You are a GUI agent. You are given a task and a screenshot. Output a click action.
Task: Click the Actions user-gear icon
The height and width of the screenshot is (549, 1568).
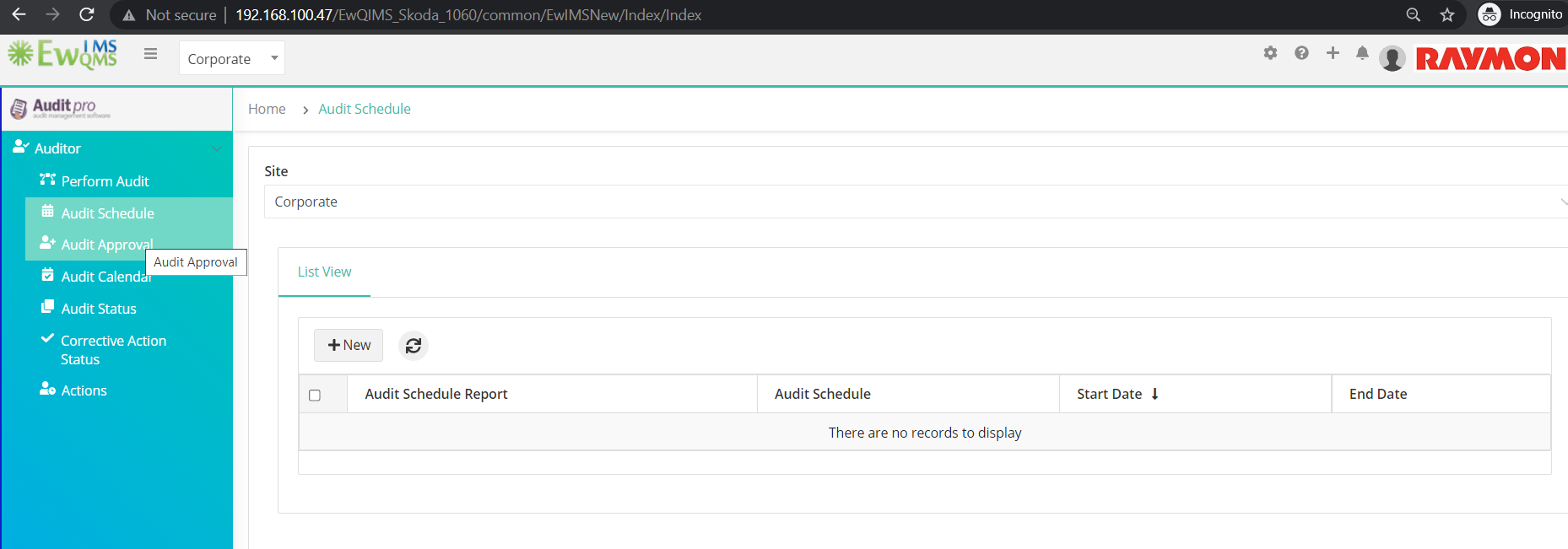point(47,389)
